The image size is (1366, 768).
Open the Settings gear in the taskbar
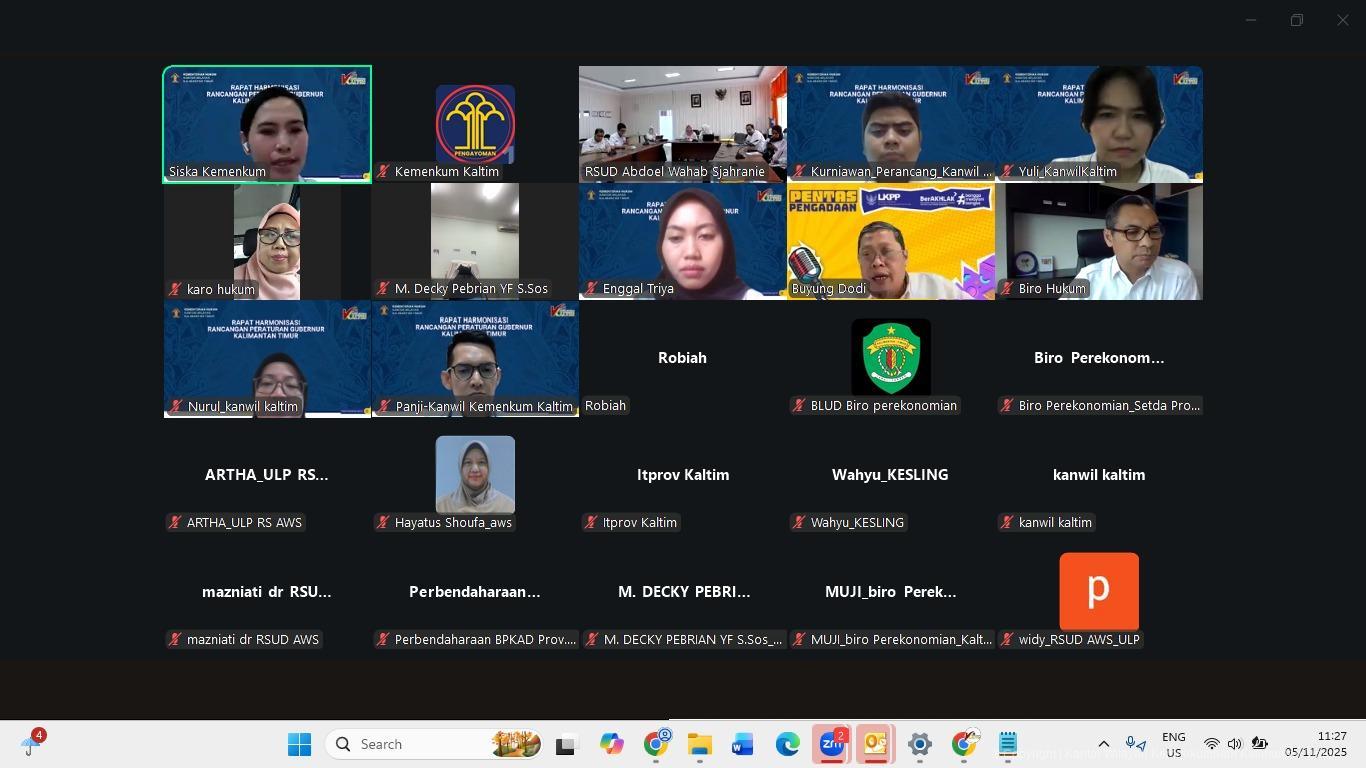coord(919,744)
